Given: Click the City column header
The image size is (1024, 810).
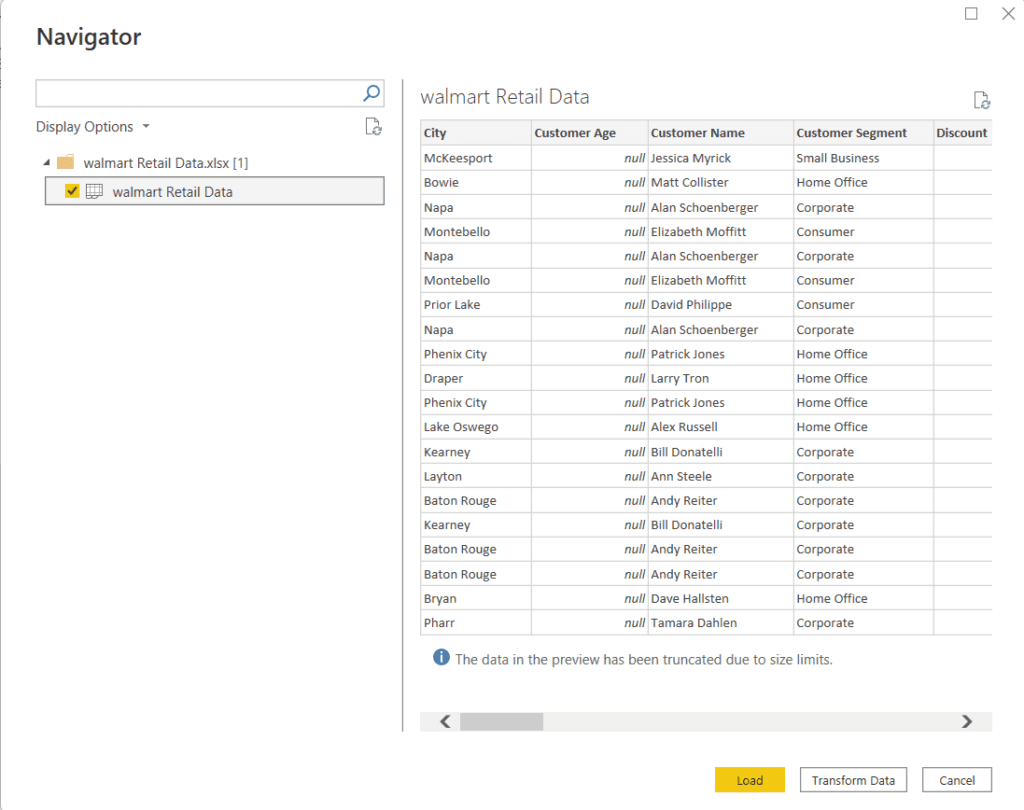Looking at the screenshot, I should coord(476,133).
